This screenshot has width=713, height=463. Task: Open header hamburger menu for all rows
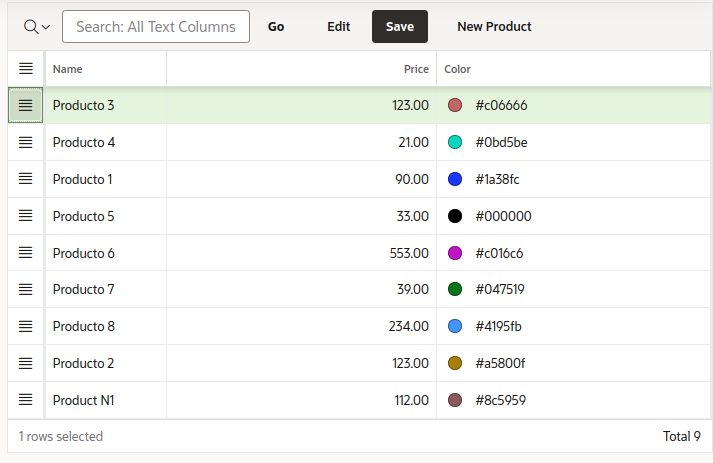click(26, 69)
